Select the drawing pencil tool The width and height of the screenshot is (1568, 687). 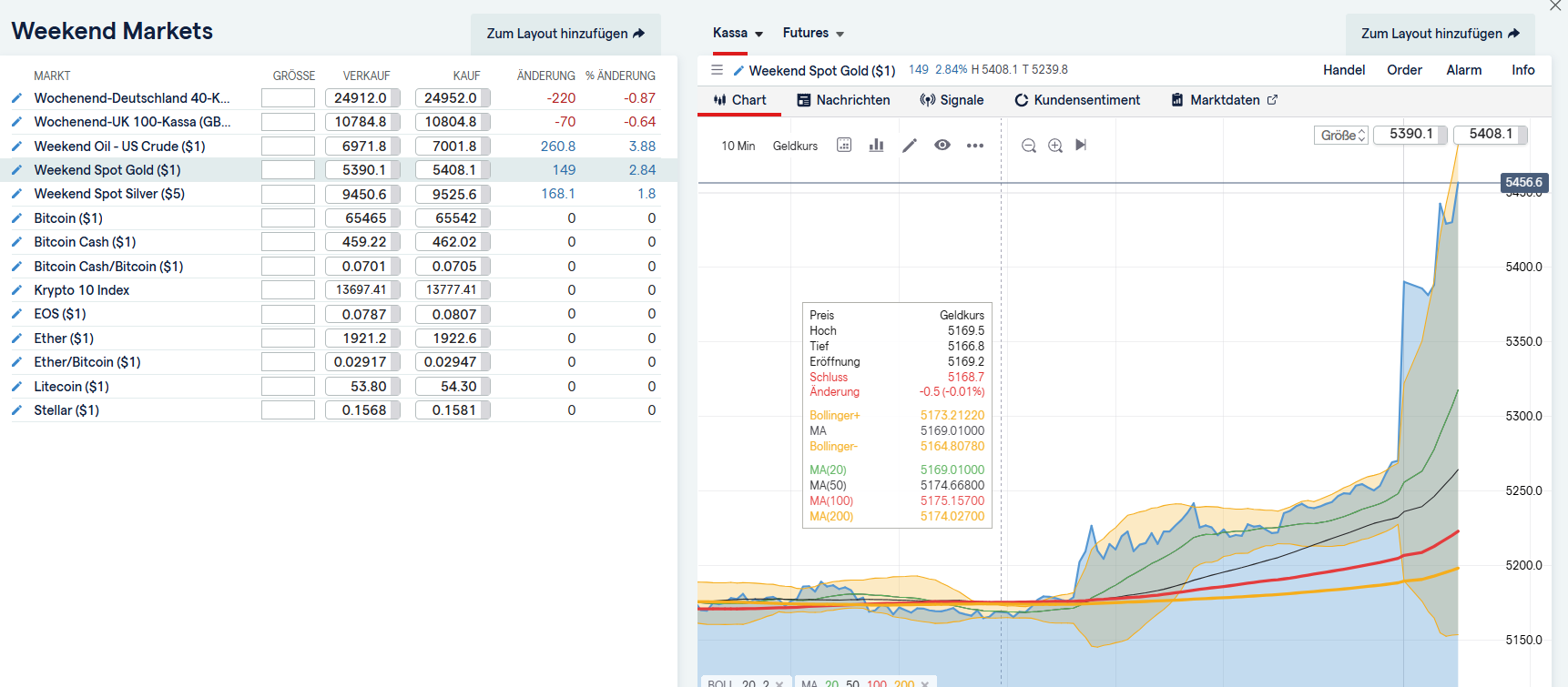coord(909,146)
